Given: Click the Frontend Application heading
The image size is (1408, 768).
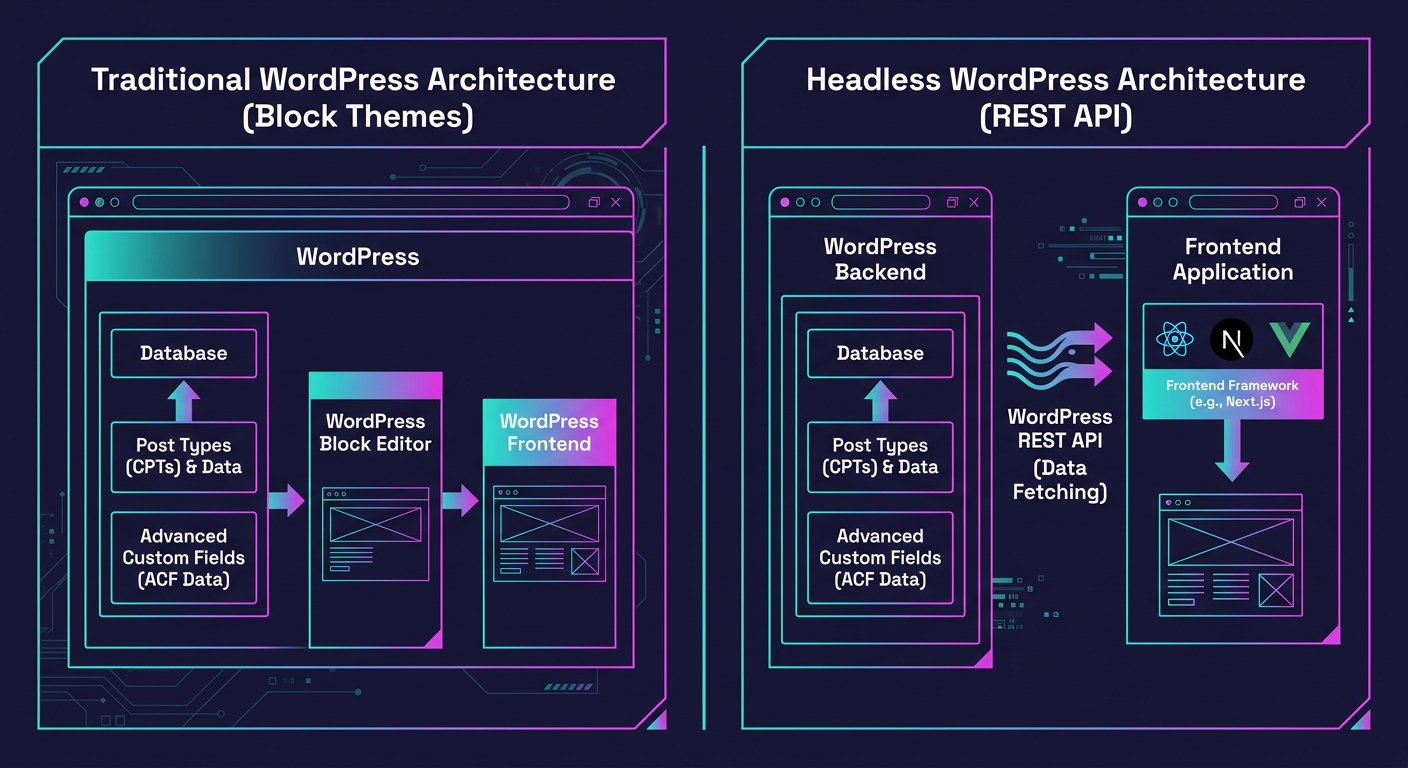Looking at the screenshot, I should pyautogui.click(x=1232, y=259).
